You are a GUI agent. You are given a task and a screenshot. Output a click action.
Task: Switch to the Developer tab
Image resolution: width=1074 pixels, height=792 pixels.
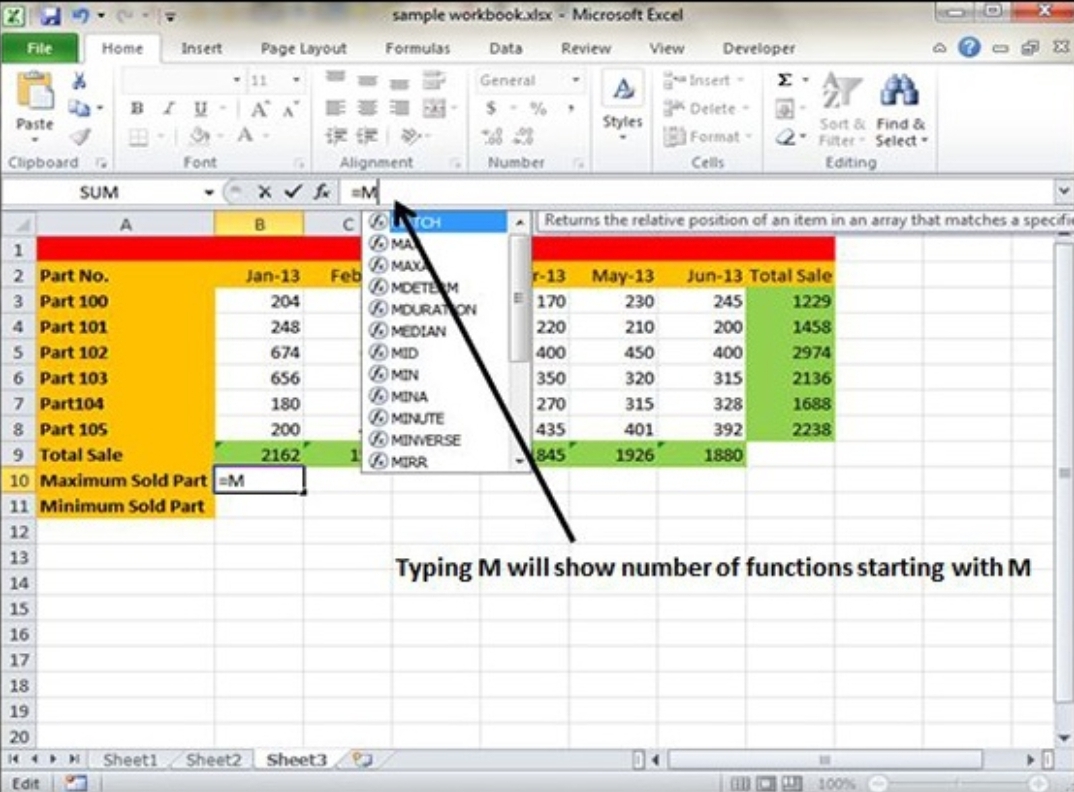[x=759, y=48]
